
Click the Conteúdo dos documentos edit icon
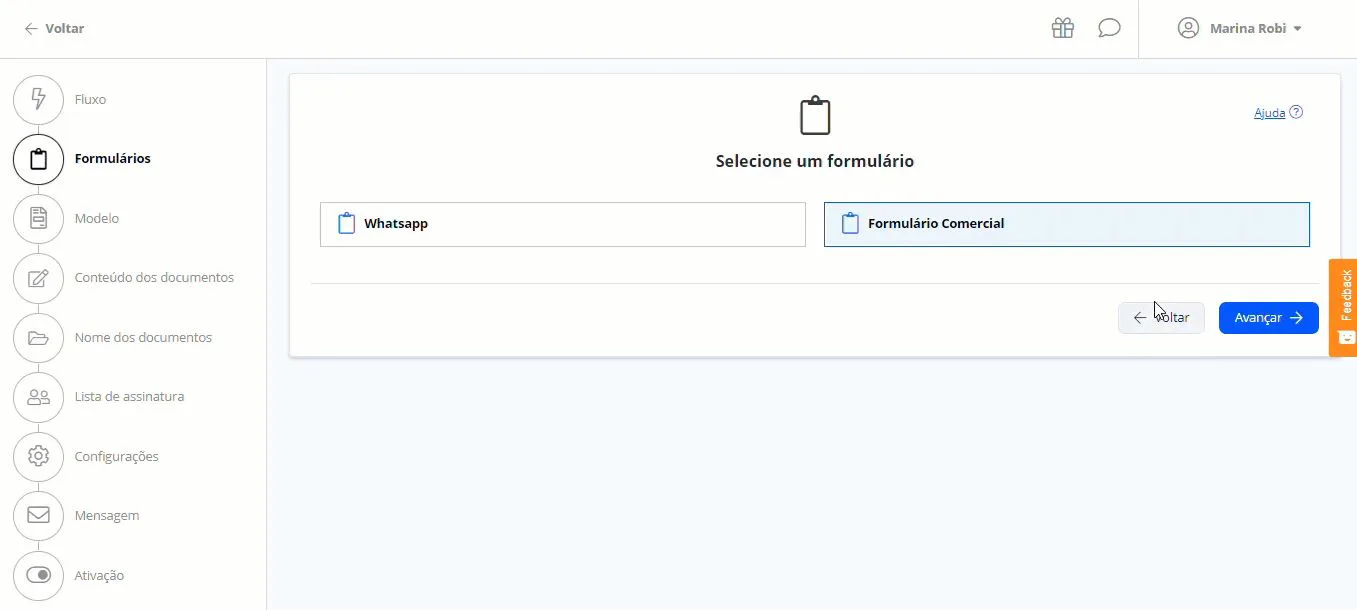coord(38,278)
